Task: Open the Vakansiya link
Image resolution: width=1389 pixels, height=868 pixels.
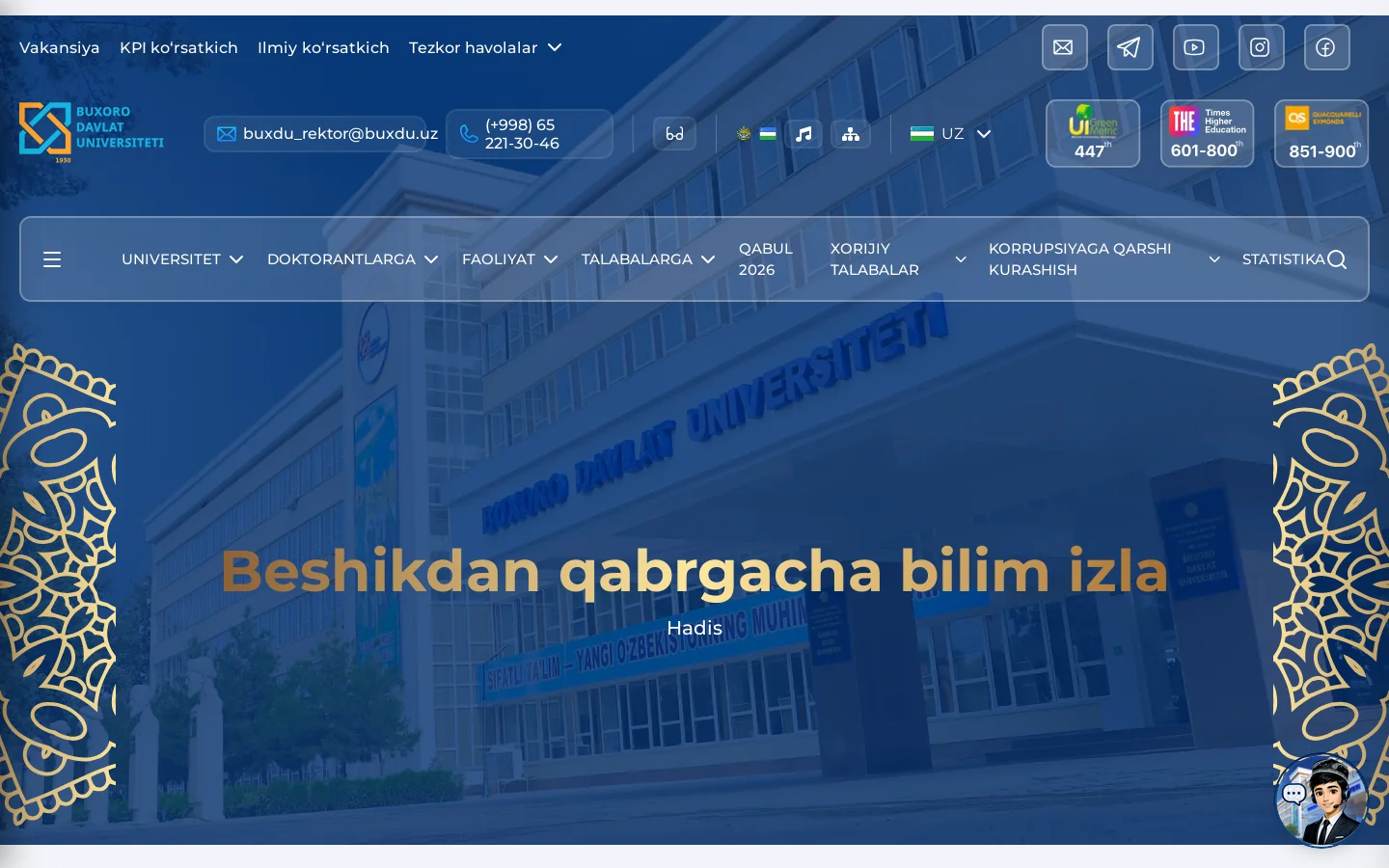Action: (x=60, y=47)
